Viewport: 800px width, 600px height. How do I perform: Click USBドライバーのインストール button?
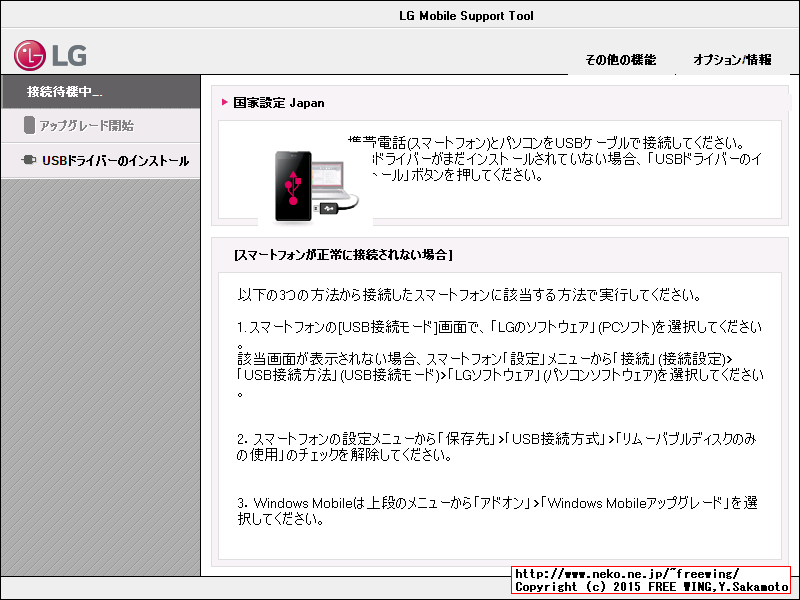[x=101, y=161]
